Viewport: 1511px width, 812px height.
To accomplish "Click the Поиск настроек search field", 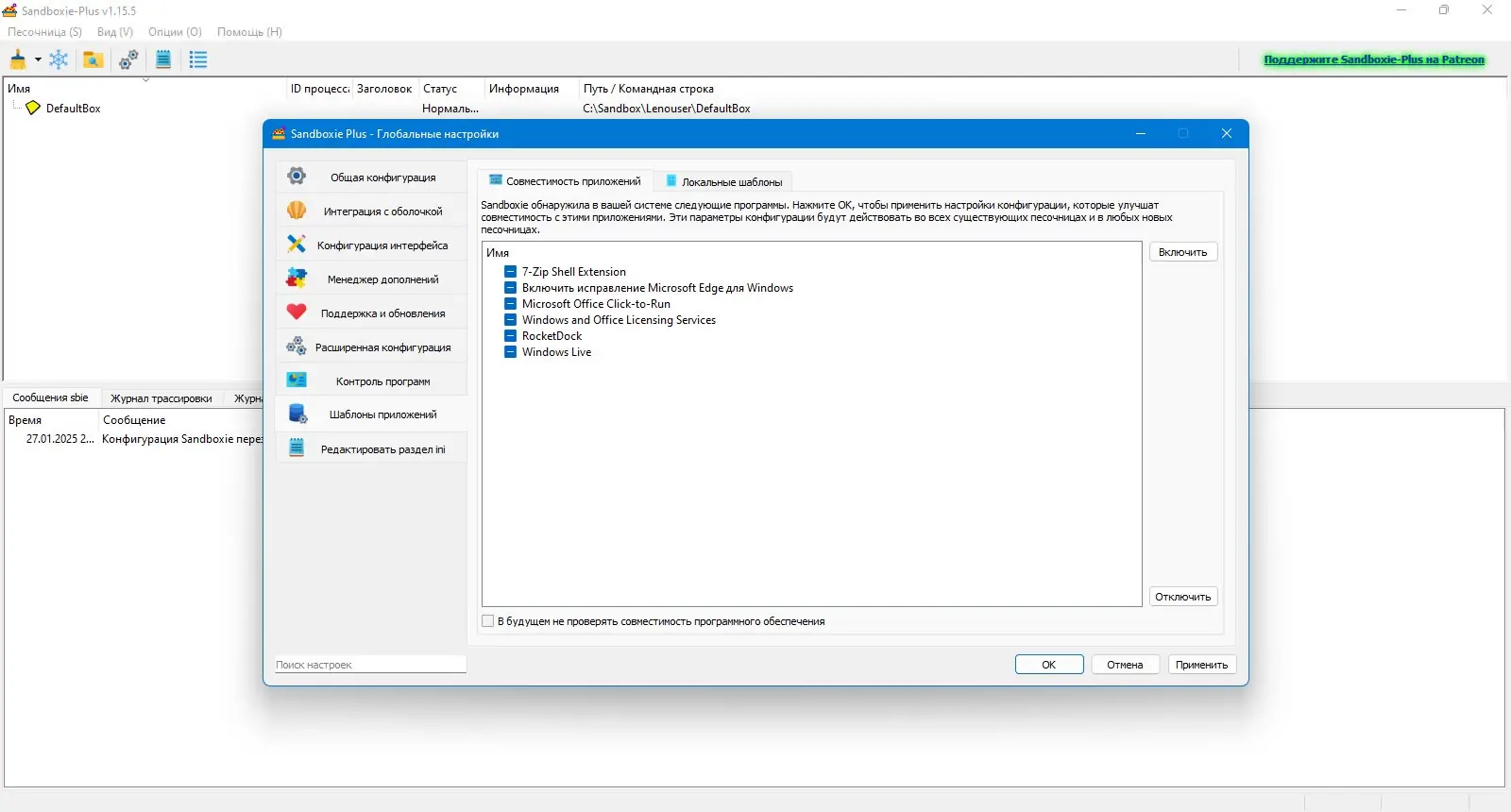I will 370,665.
